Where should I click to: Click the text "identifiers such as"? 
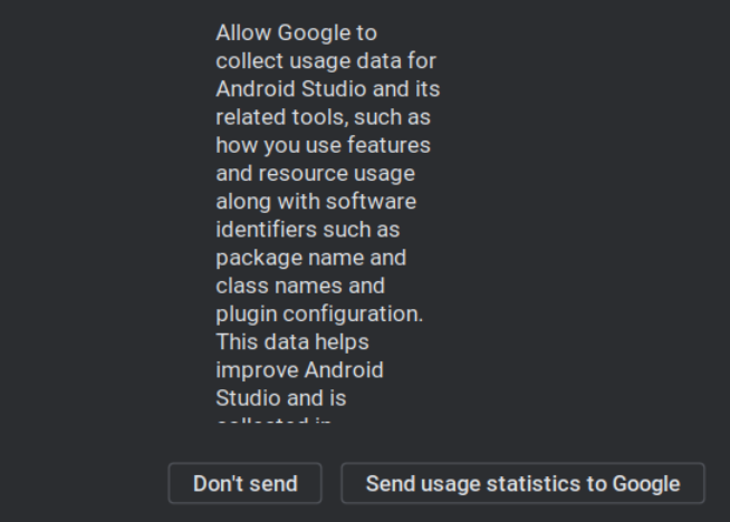pyautogui.click(x=308, y=230)
